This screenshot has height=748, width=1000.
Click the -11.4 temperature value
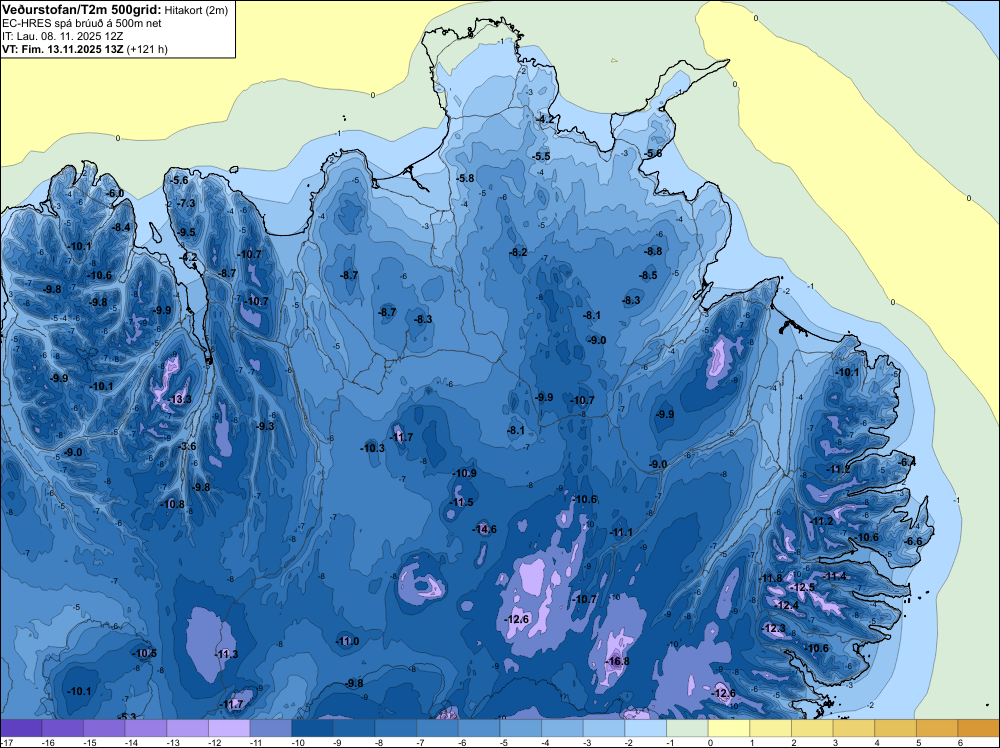[x=834, y=576]
